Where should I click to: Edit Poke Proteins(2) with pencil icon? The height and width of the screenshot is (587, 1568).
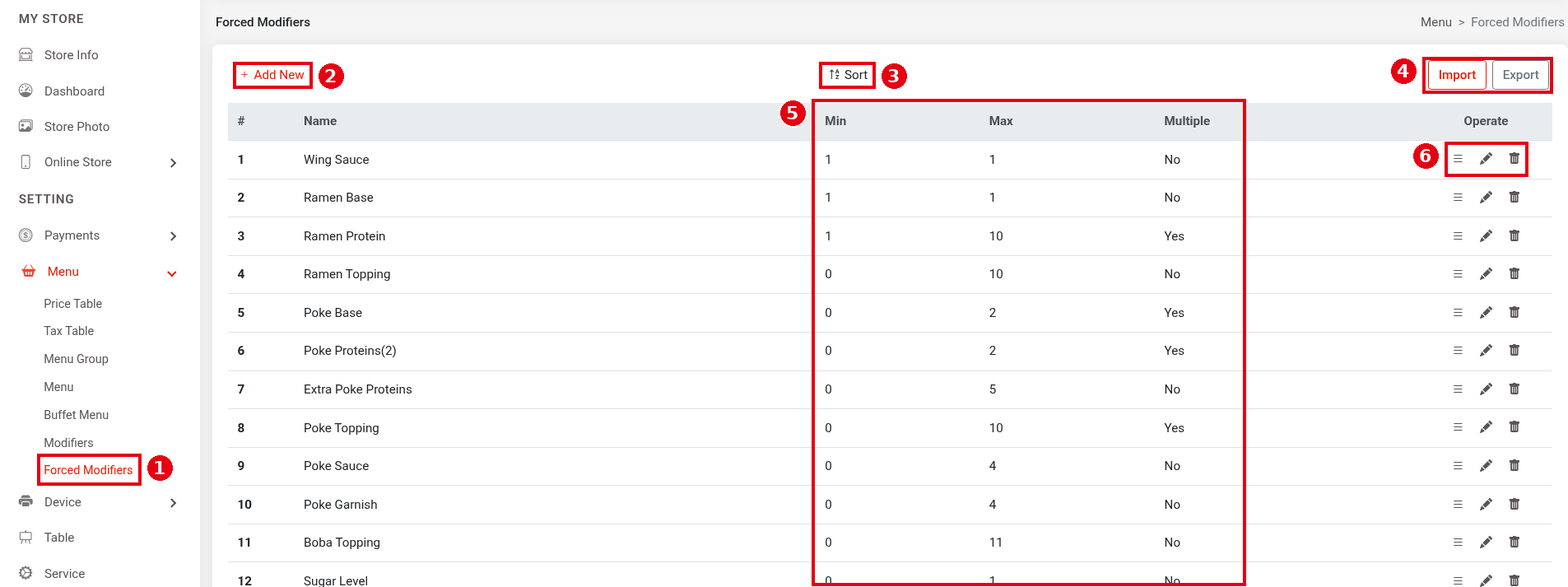[x=1486, y=351]
